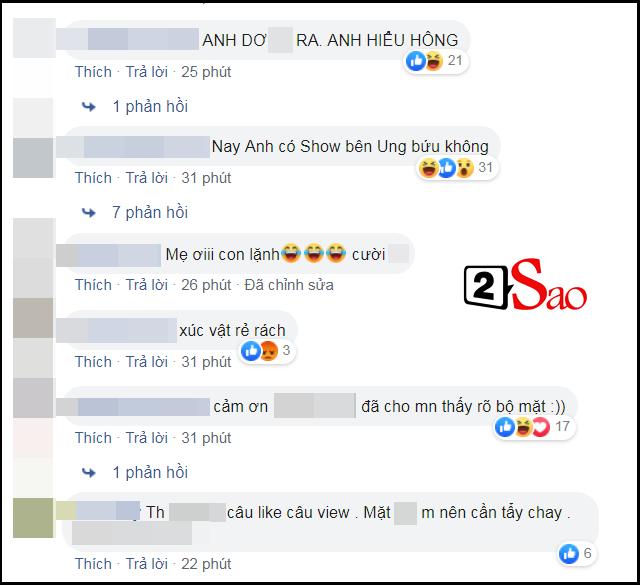Click the 22 phút timestamp
The width and height of the screenshot is (640, 585).
pos(206,564)
